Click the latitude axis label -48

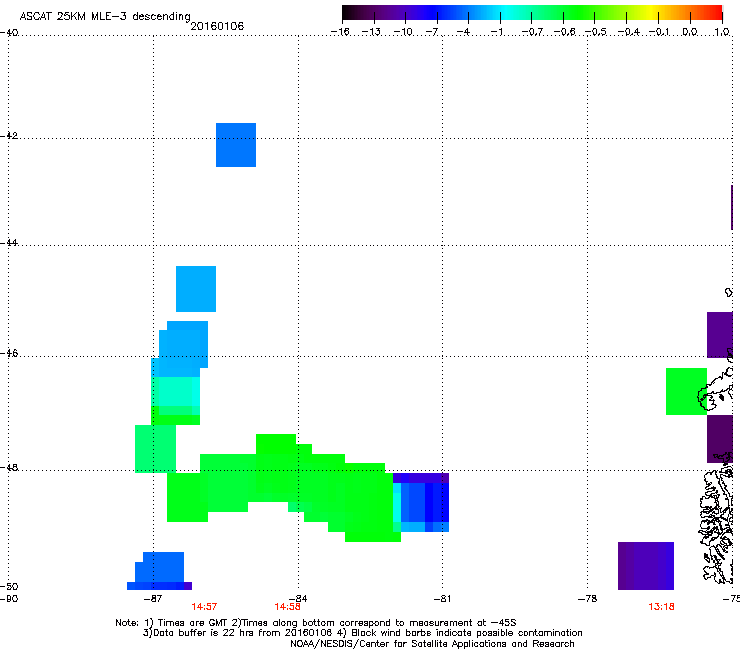(x=9, y=467)
